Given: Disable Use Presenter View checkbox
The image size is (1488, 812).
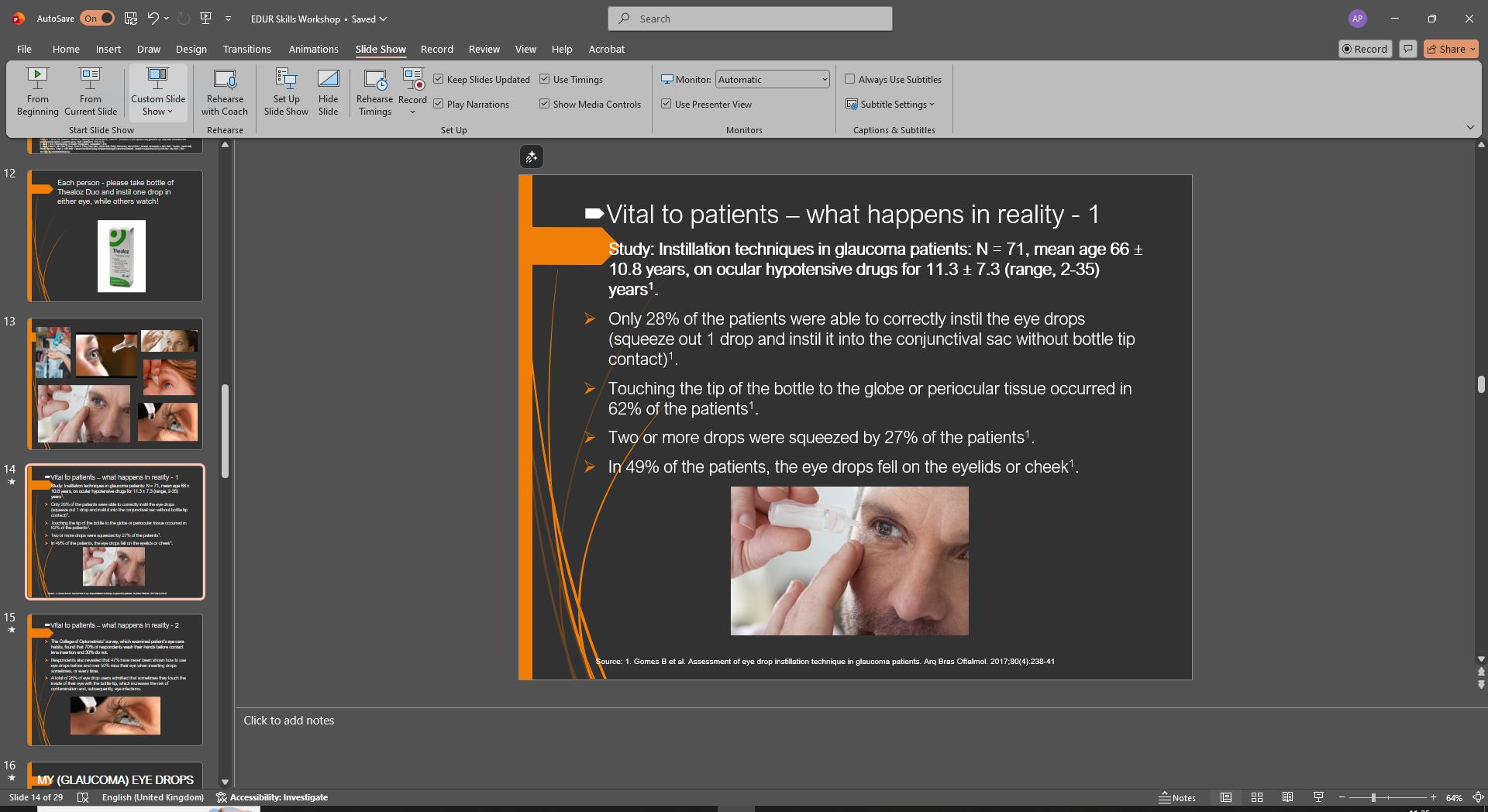Looking at the screenshot, I should pos(666,104).
